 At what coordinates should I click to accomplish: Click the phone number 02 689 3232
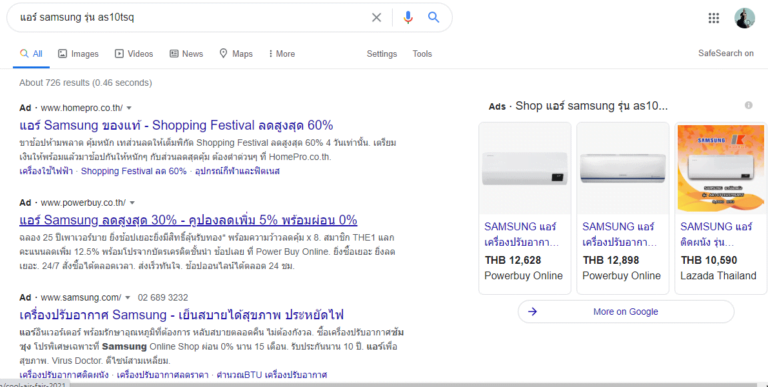click(x=163, y=297)
